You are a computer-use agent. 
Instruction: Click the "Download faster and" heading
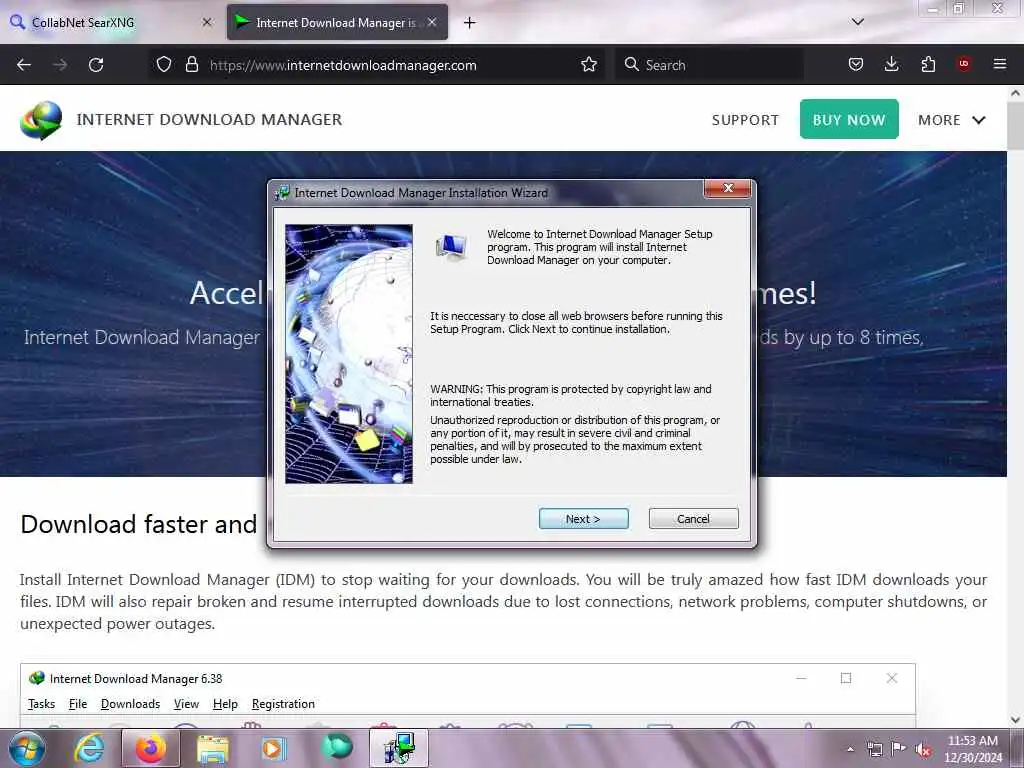pyautogui.click(x=138, y=524)
